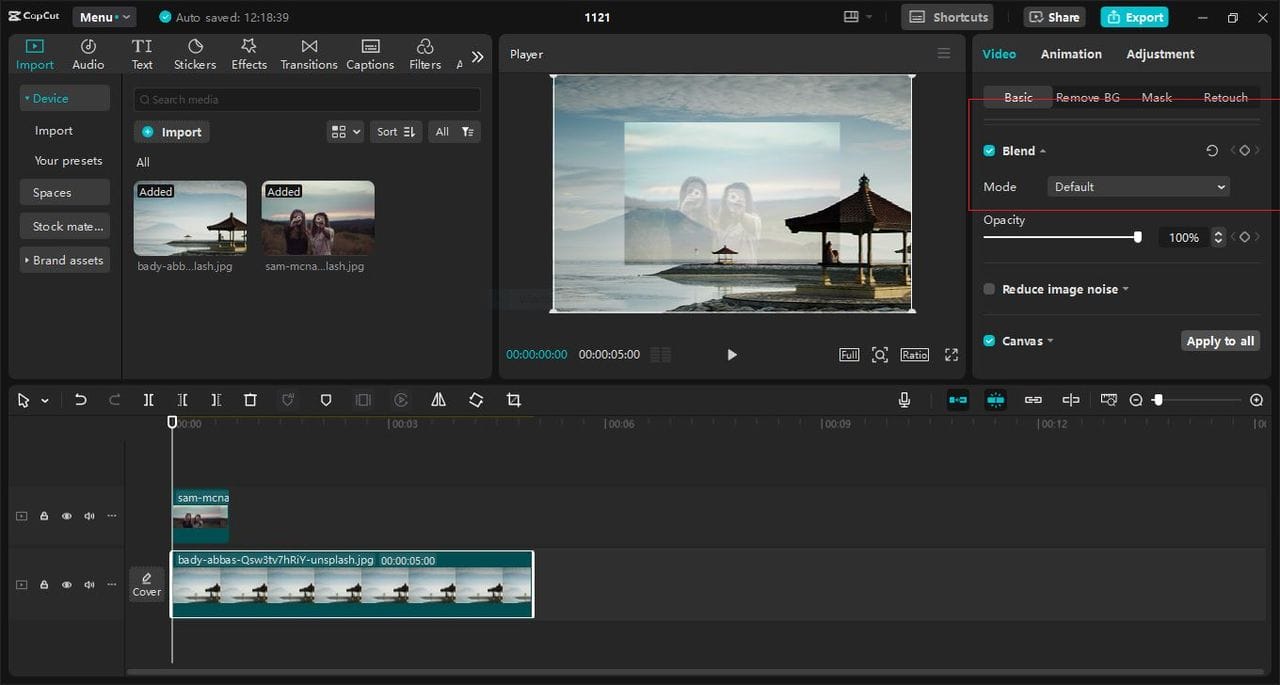Open the Stickers panel in the top bar
Screen dimensions: 1280x685
pos(194,52)
